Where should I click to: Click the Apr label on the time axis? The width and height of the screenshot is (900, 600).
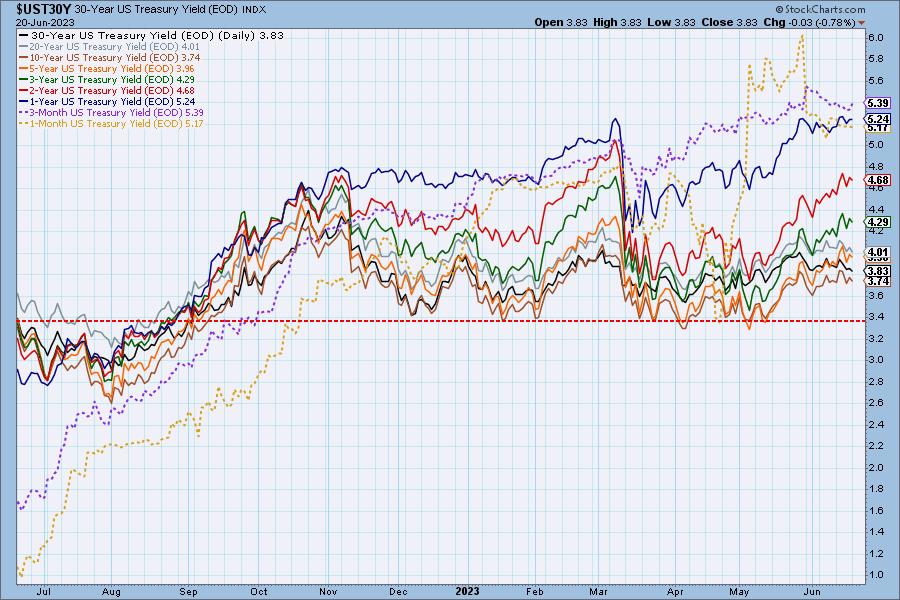(676, 591)
